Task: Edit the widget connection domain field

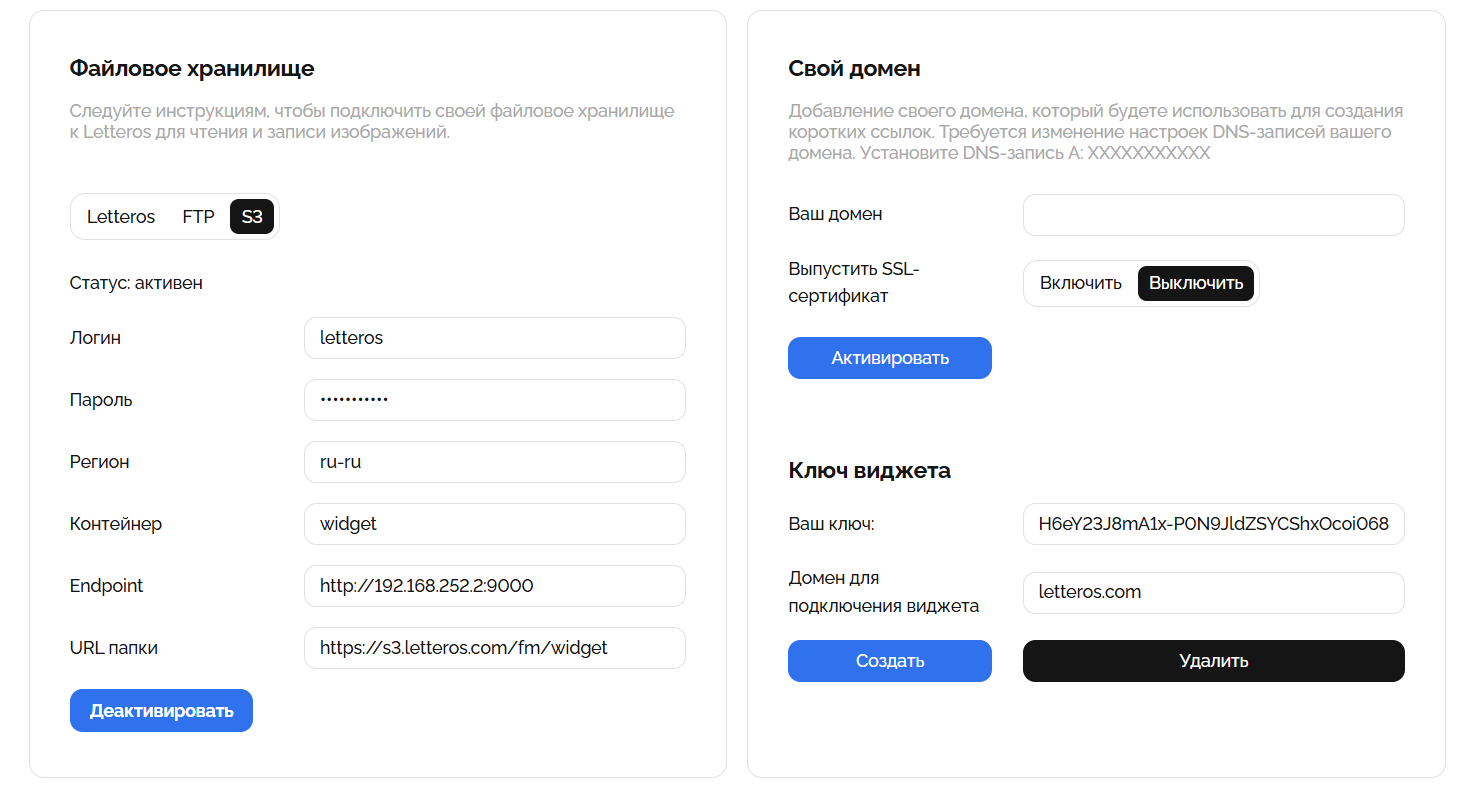Action: coord(1213,592)
